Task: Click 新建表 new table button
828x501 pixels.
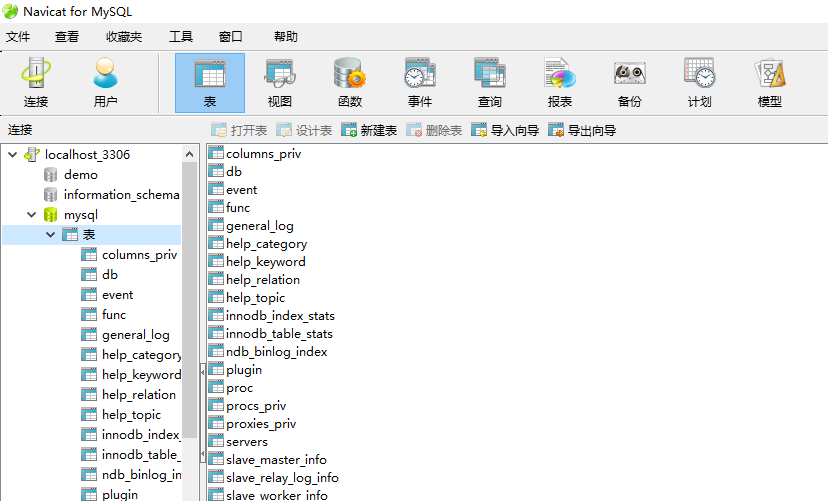Action: point(369,130)
